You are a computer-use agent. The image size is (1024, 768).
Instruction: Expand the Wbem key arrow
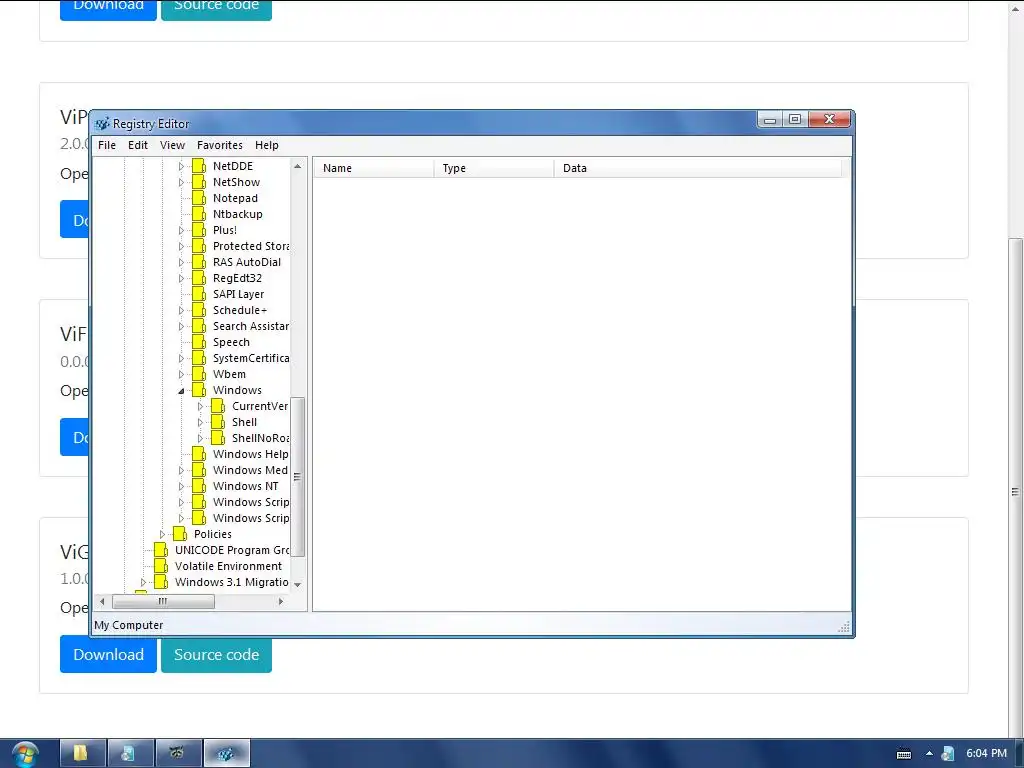182,374
